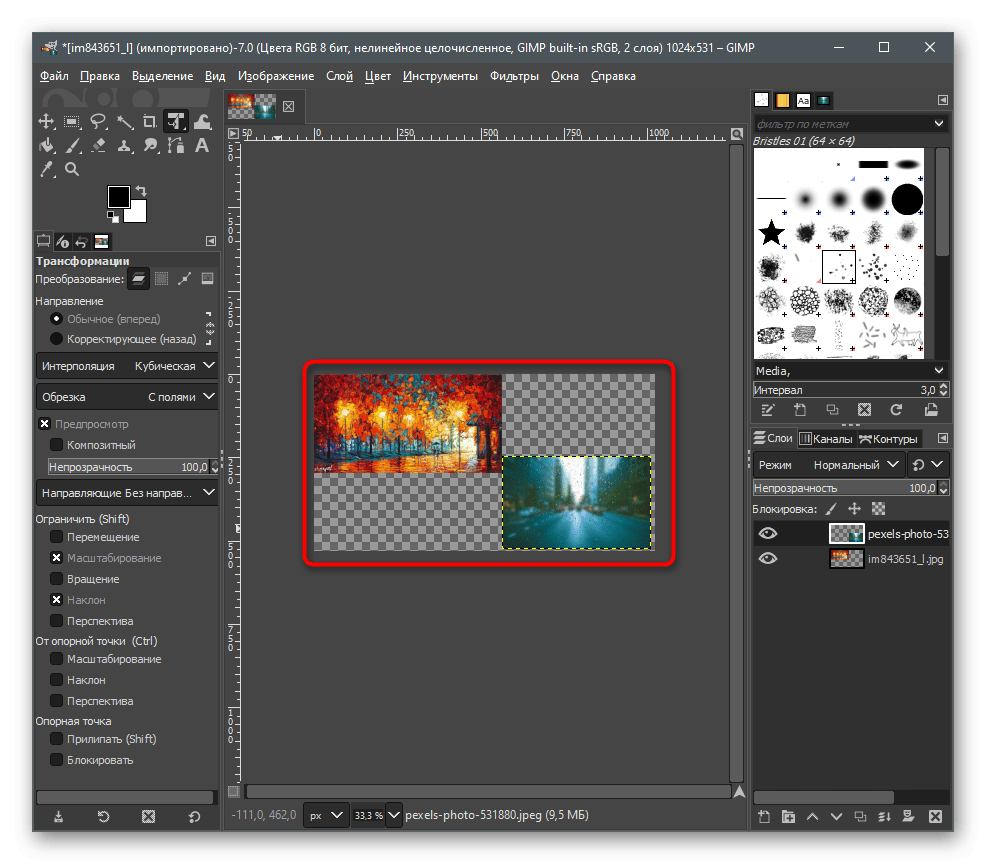This screenshot has height=864, width=986.
Task: Click the background color swatch
Action: [x=139, y=214]
